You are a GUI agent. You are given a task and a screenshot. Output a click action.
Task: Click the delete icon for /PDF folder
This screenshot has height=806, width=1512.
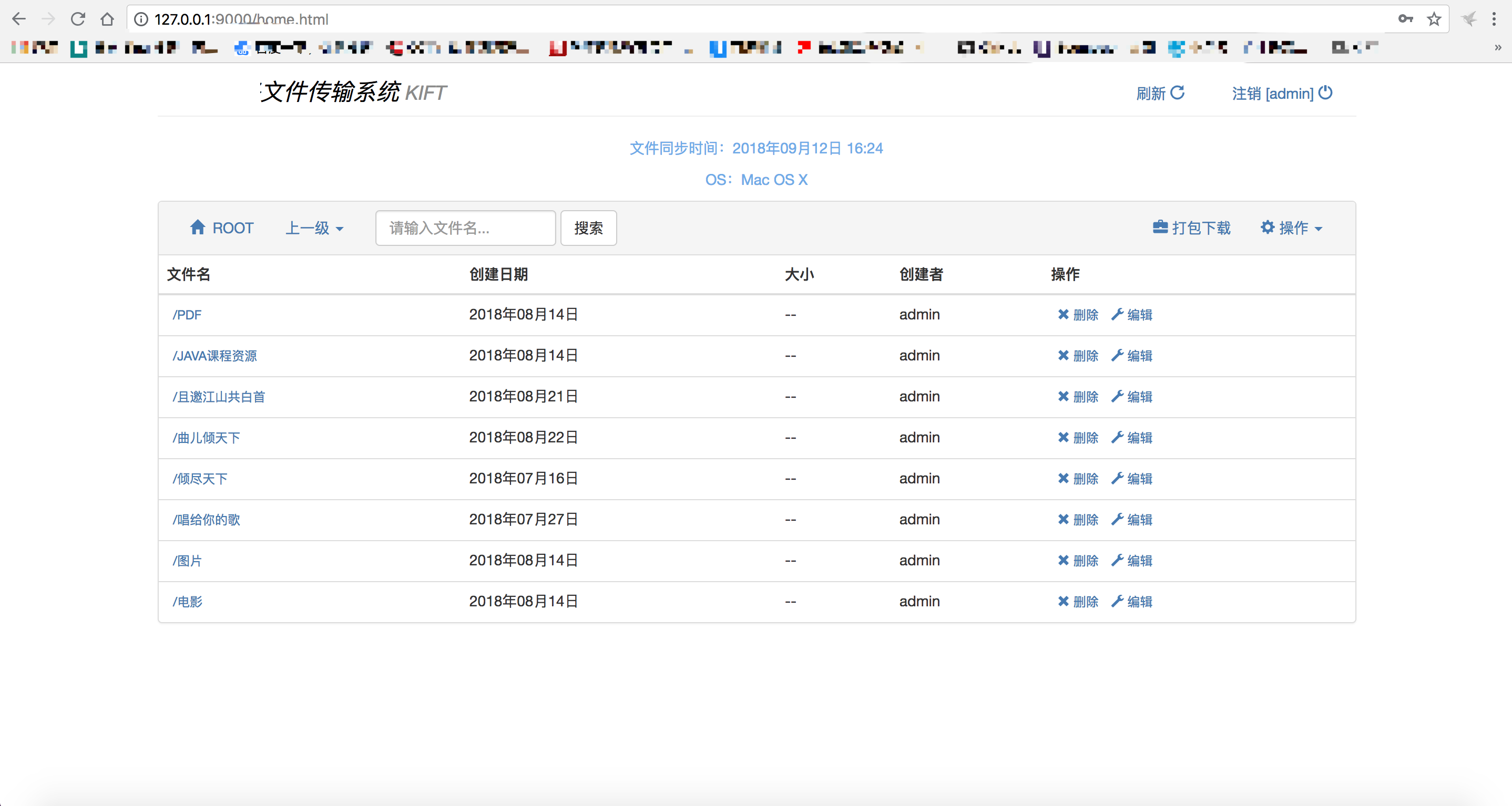(x=1063, y=314)
